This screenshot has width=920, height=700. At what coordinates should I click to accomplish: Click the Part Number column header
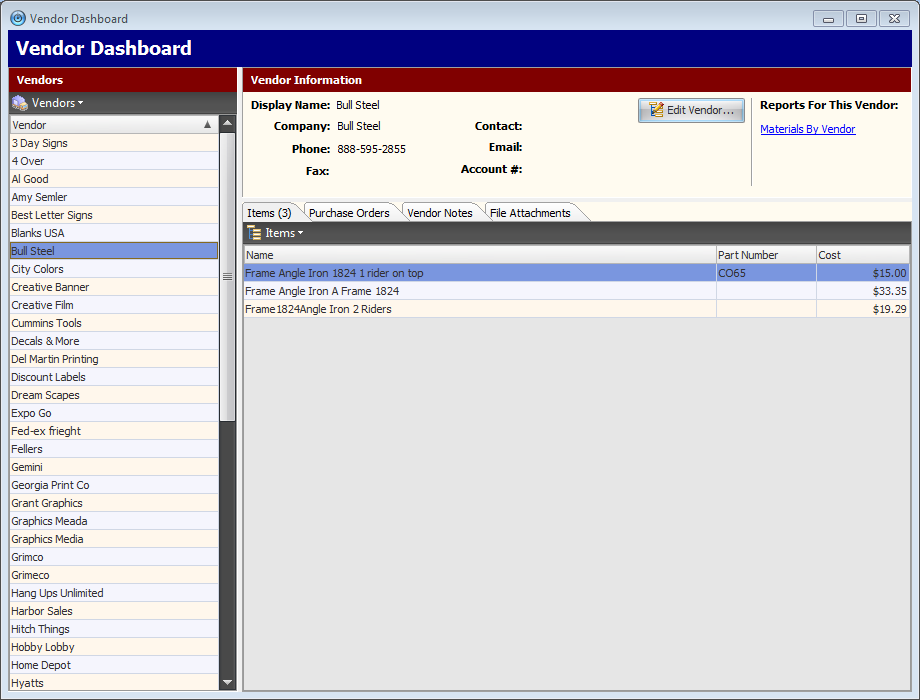pos(765,255)
